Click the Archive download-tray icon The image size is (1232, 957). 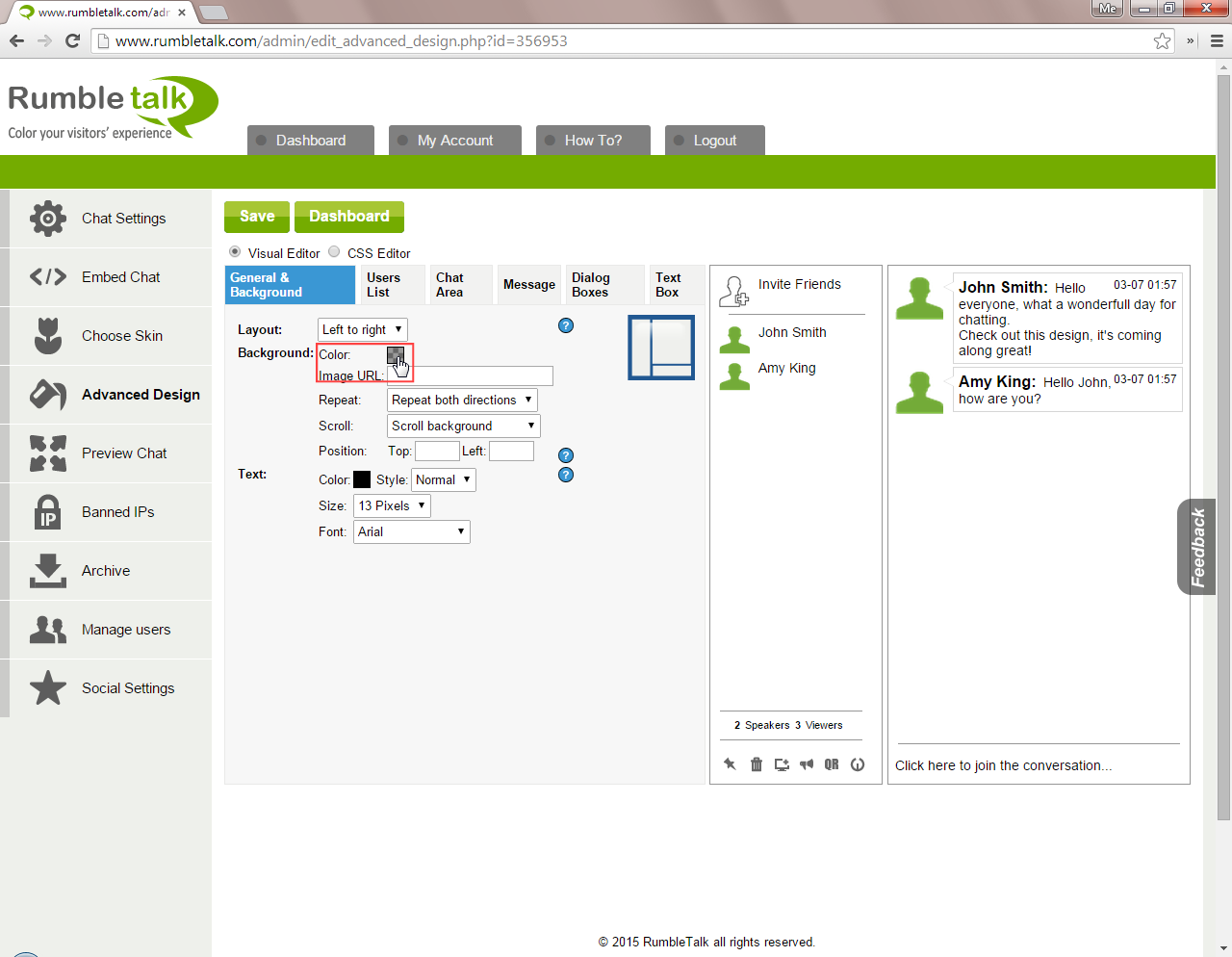click(x=48, y=571)
